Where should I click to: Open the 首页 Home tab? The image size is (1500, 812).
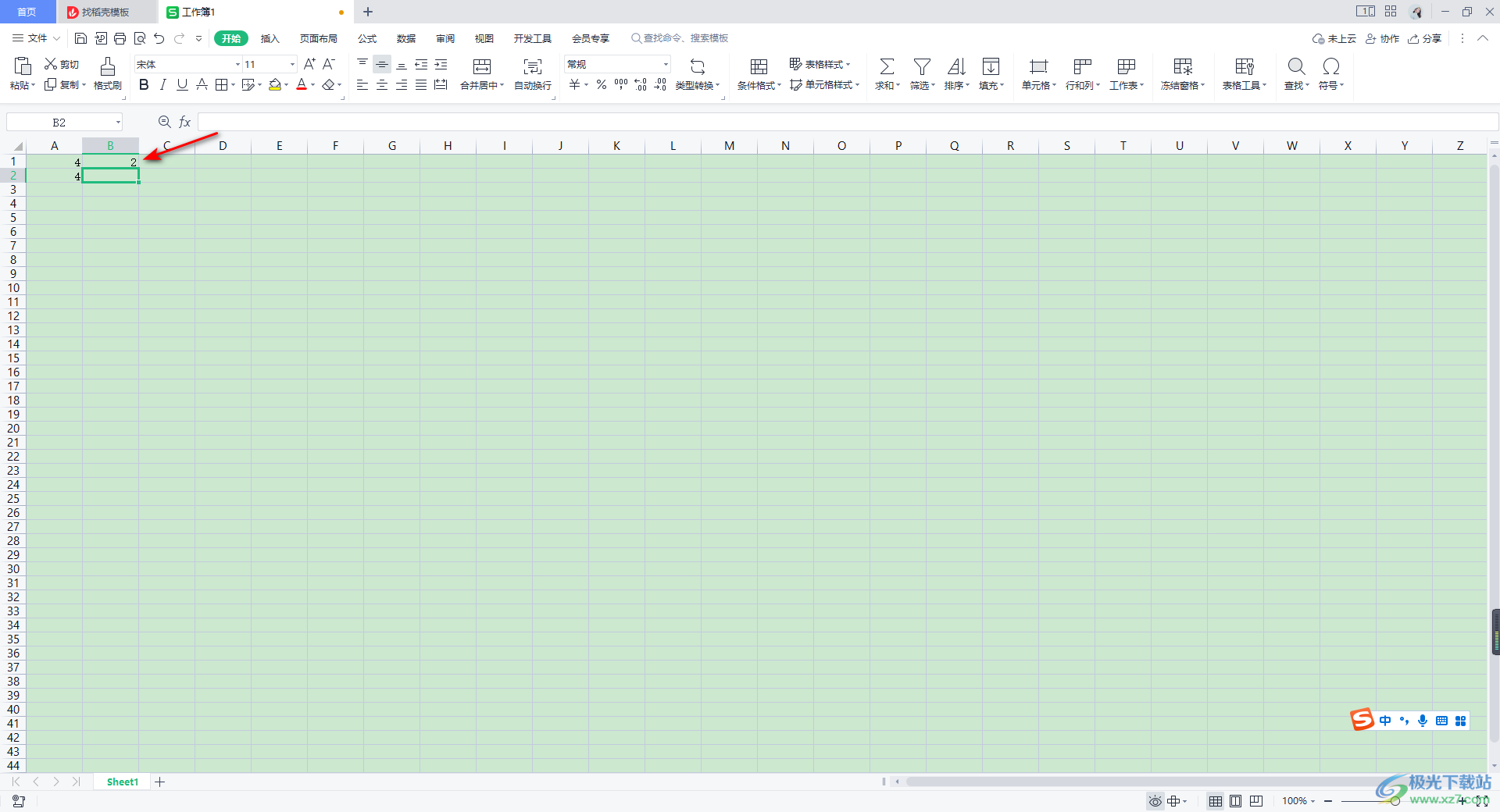(27, 12)
